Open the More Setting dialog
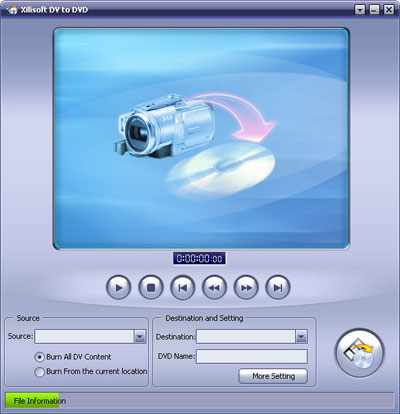Screen dimensions: 400x414 (273, 376)
